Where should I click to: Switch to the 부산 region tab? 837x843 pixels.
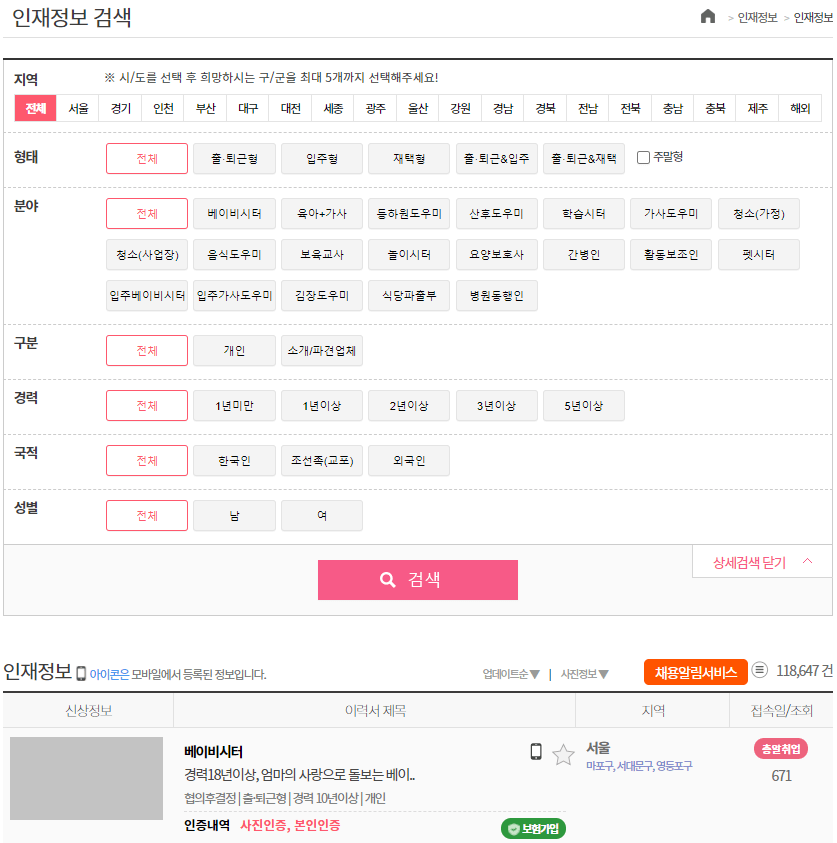pos(204,109)
